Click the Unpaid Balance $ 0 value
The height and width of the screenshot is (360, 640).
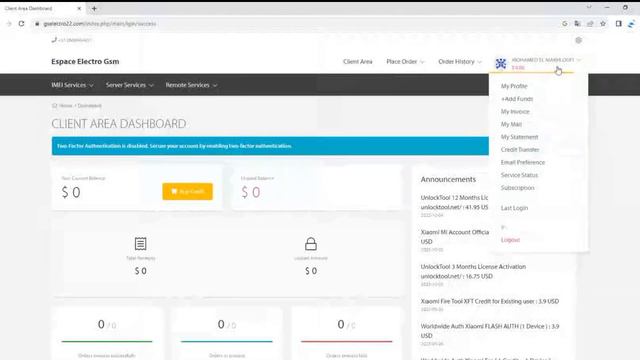click(251, 192)
